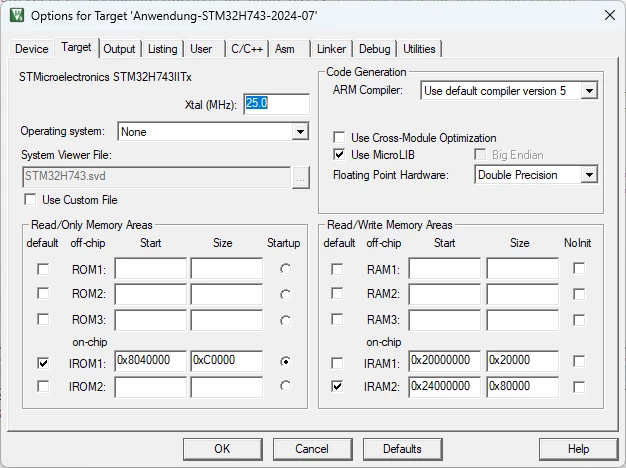Viewport: 626px width, 468px height.
Task: Check the RAM2 default checkbox
Action: [x=337, y=293]
